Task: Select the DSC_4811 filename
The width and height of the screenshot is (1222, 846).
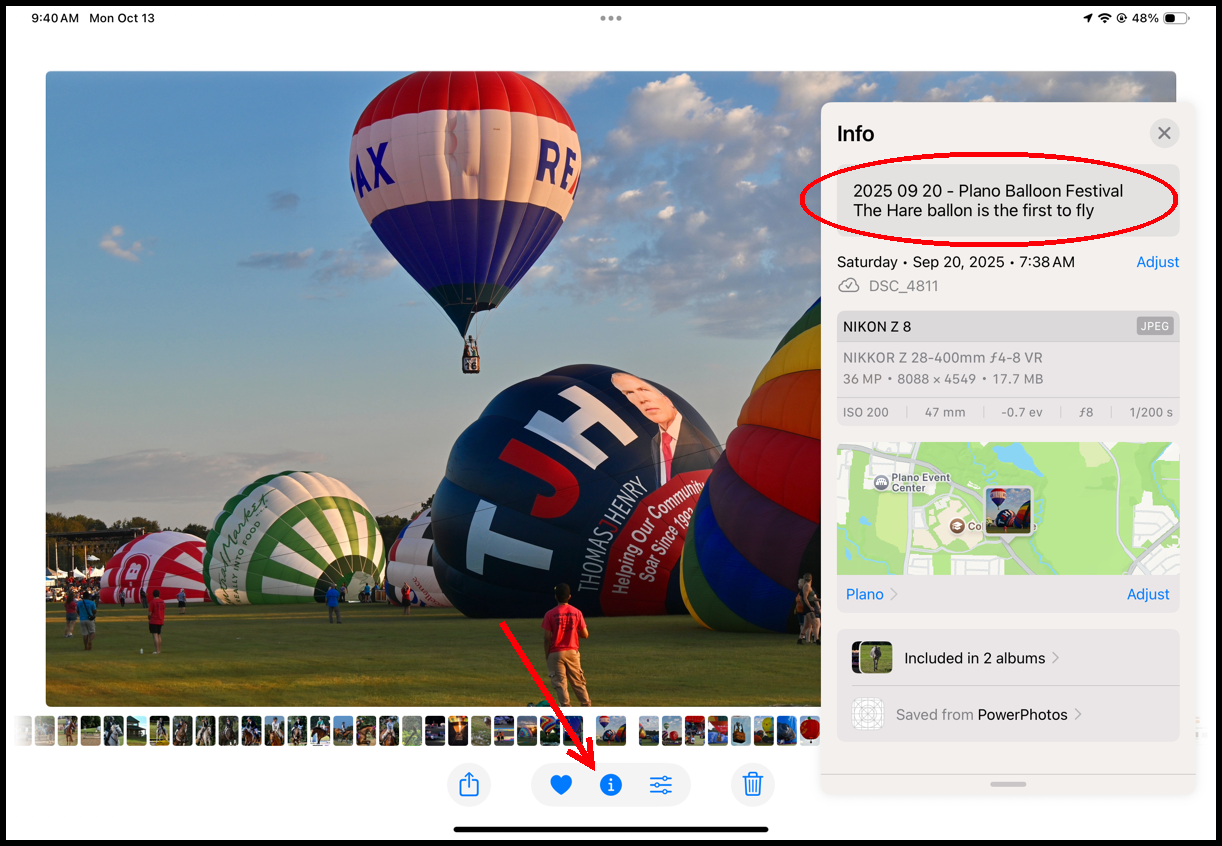Action: 903,286
